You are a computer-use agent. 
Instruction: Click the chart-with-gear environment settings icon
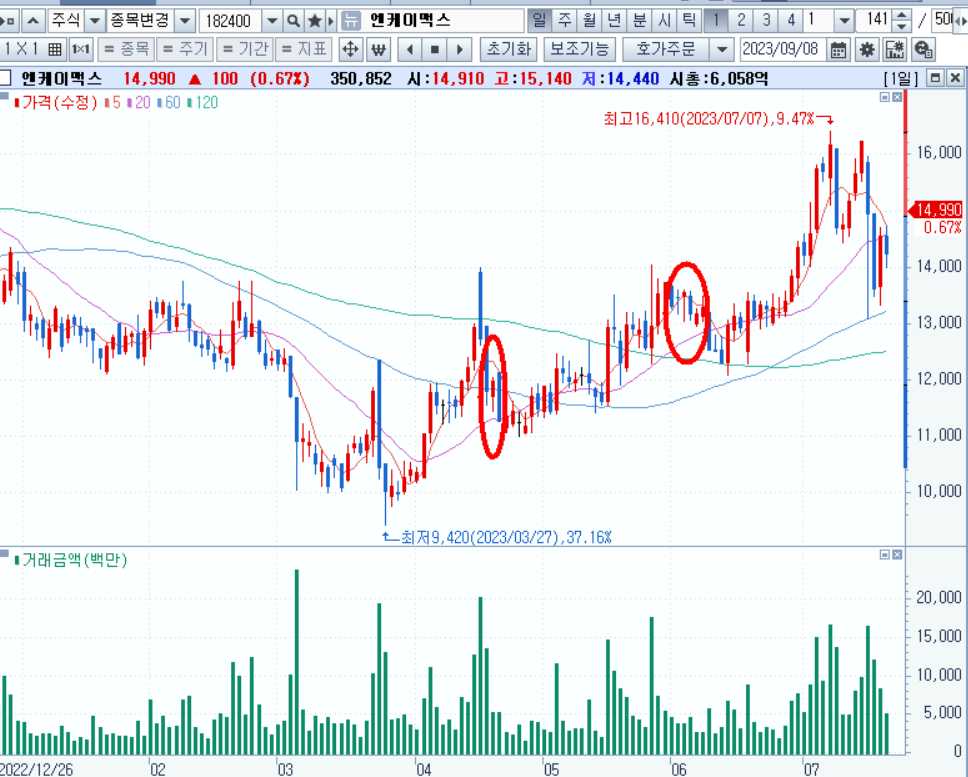click(x=895, y=49)
